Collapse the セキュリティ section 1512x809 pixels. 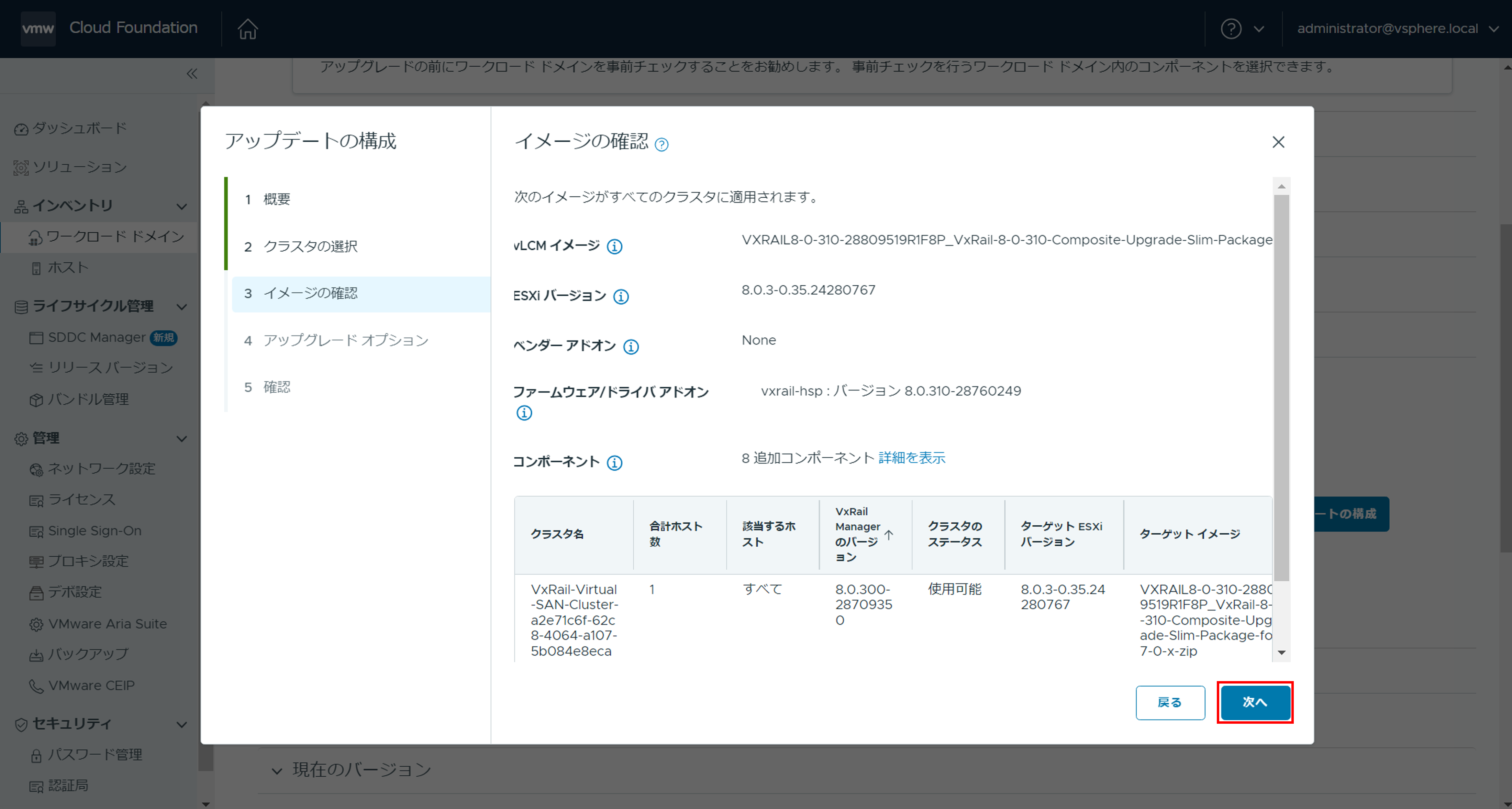pyautogui.click(x=182, y=724)
